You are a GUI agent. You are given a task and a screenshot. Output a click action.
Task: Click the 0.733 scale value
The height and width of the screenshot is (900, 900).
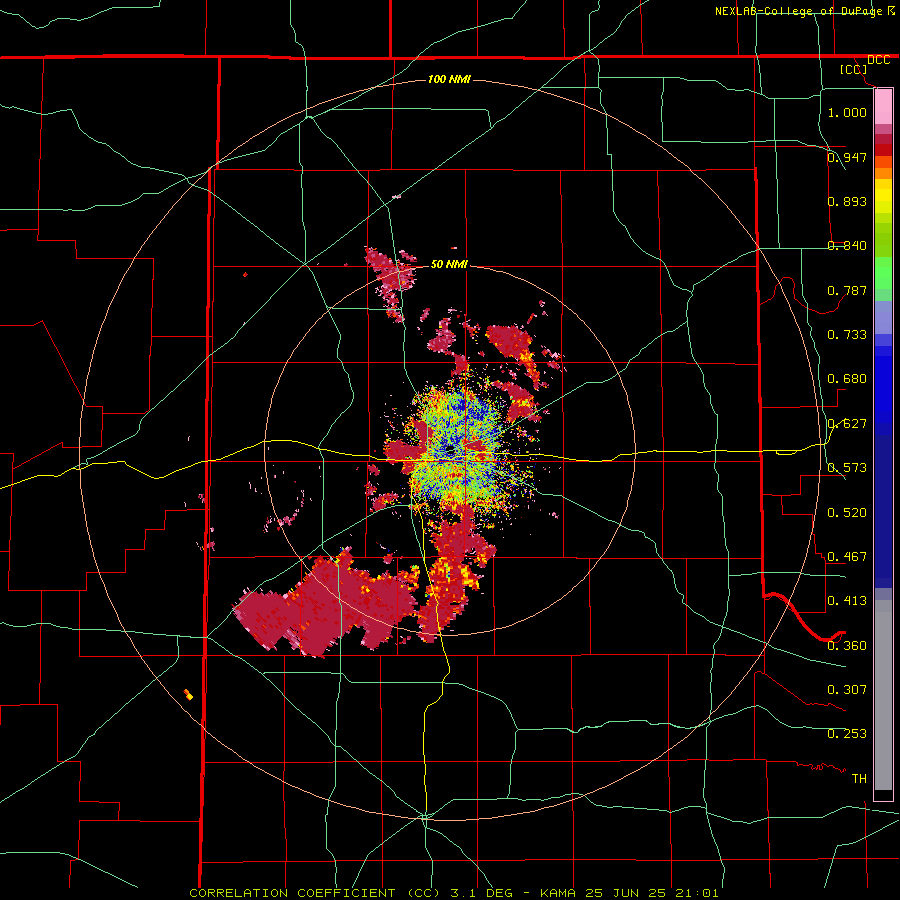coord(847,335)
